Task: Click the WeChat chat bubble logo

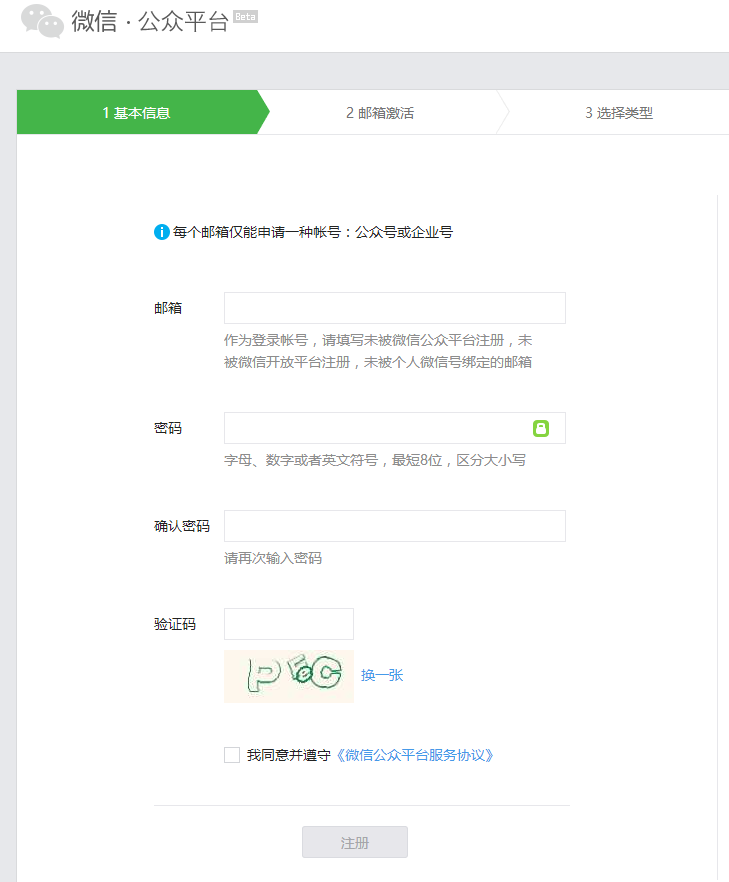Action: pyautogui.click(x=42, y=21)
